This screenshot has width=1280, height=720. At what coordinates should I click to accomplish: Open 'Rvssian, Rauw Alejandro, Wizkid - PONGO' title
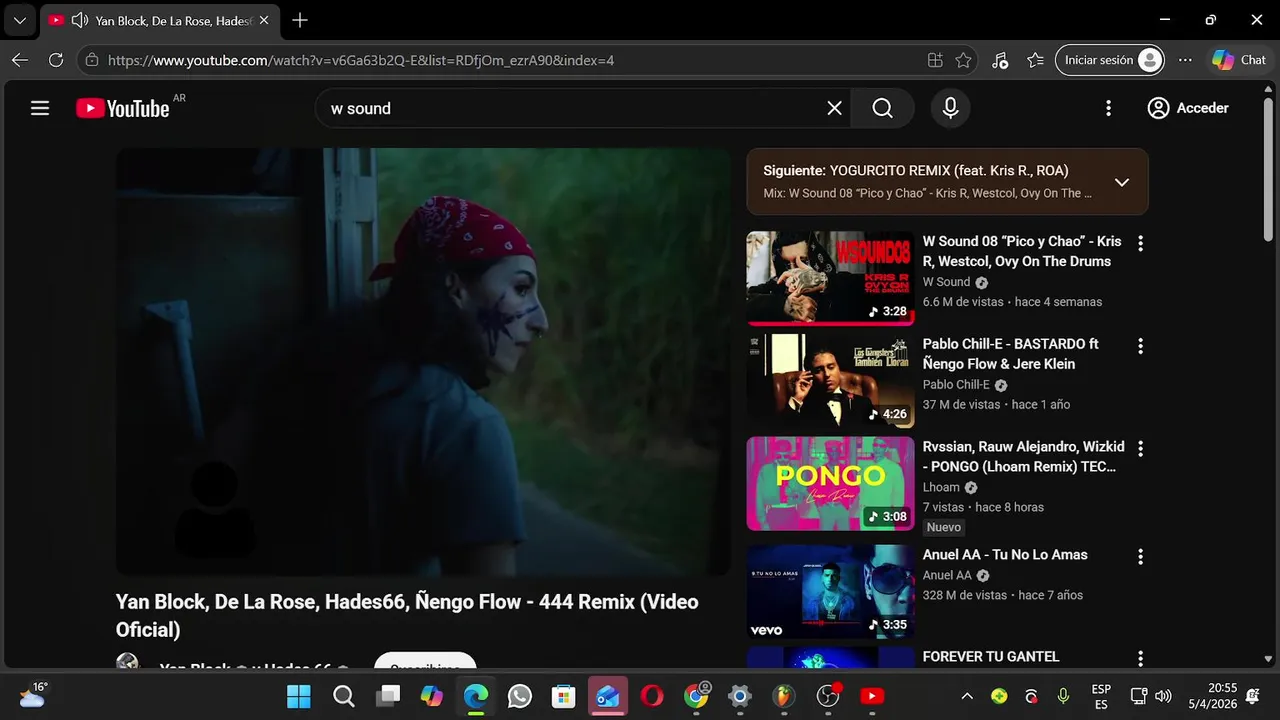pos(1023,457)
